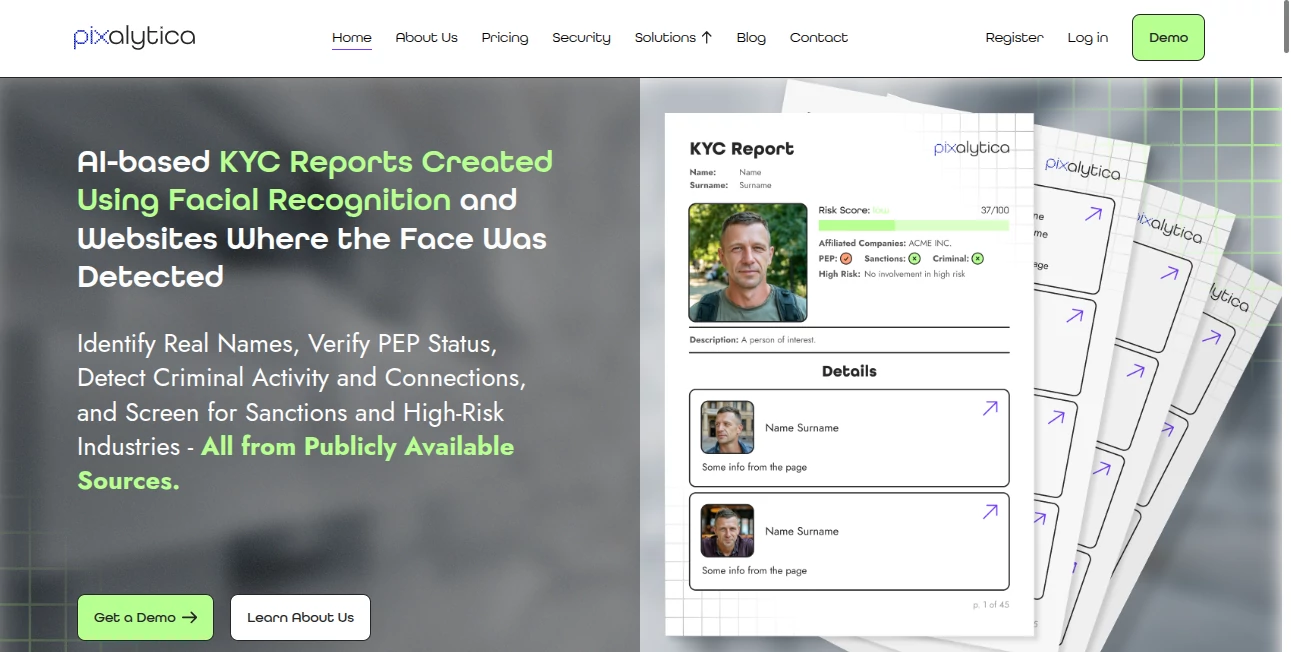Viewport: 1291px width, 652px height.
Task: Click the Get a Demo button
Action: 145,617
